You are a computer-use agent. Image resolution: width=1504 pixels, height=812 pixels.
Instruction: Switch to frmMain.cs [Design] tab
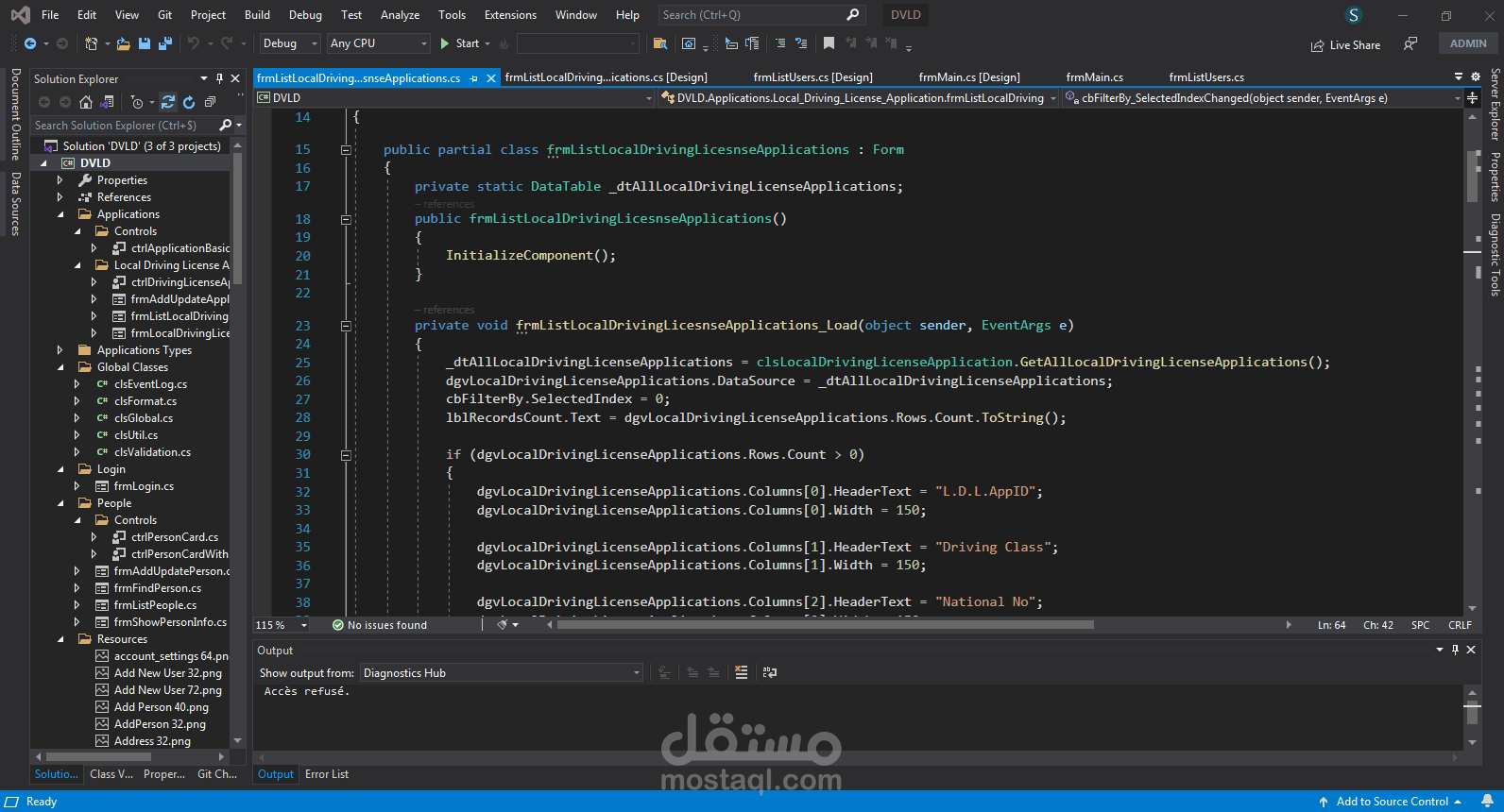(x=969, y=77)
